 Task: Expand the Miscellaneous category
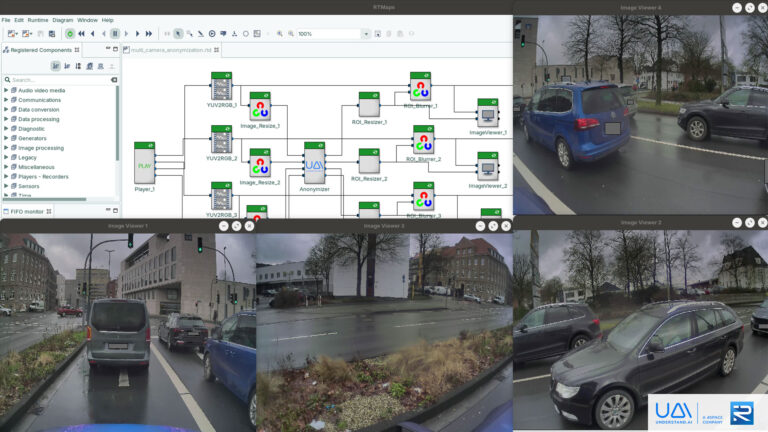point(6,167)
